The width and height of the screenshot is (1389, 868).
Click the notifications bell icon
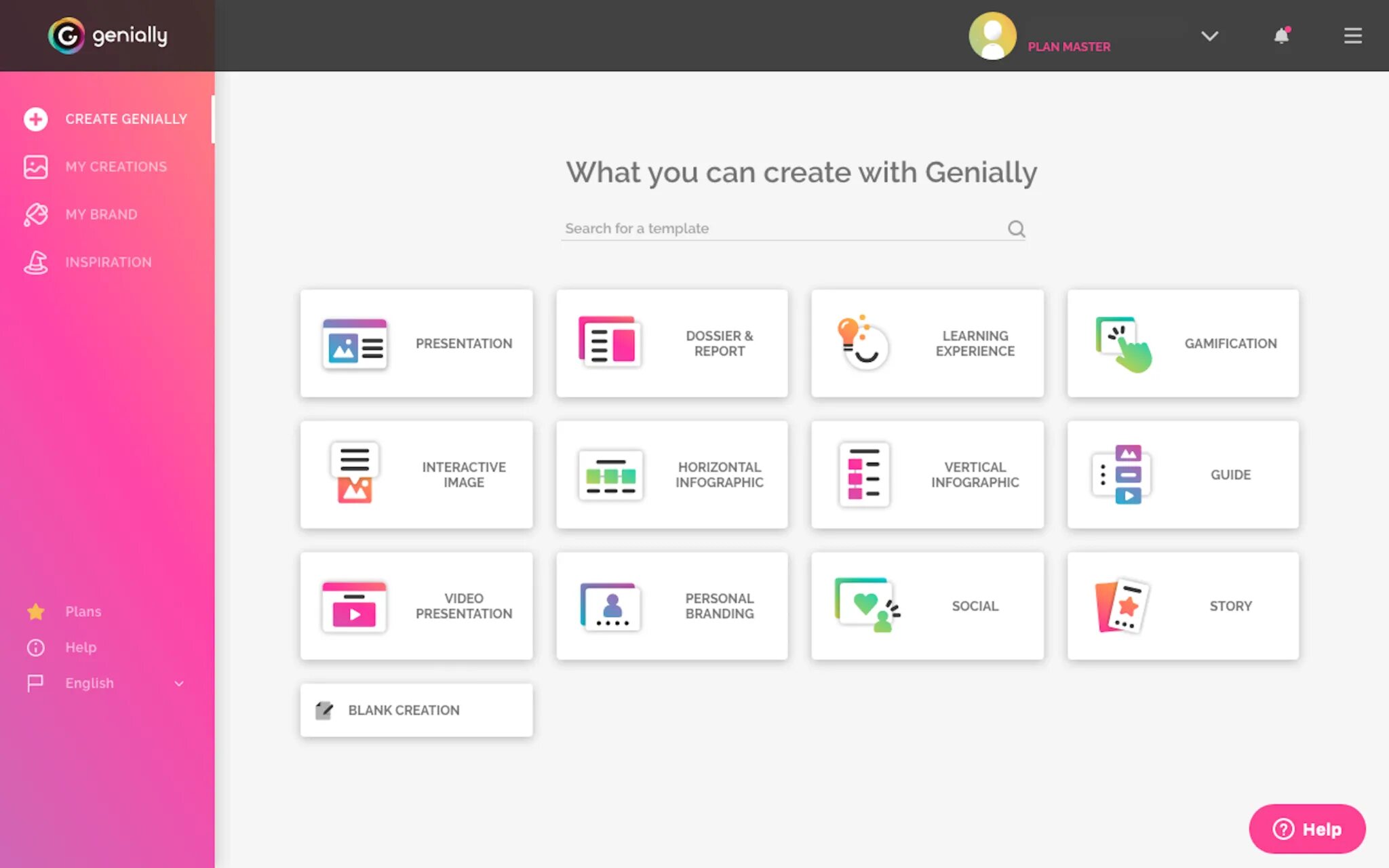coord(1281,36)
